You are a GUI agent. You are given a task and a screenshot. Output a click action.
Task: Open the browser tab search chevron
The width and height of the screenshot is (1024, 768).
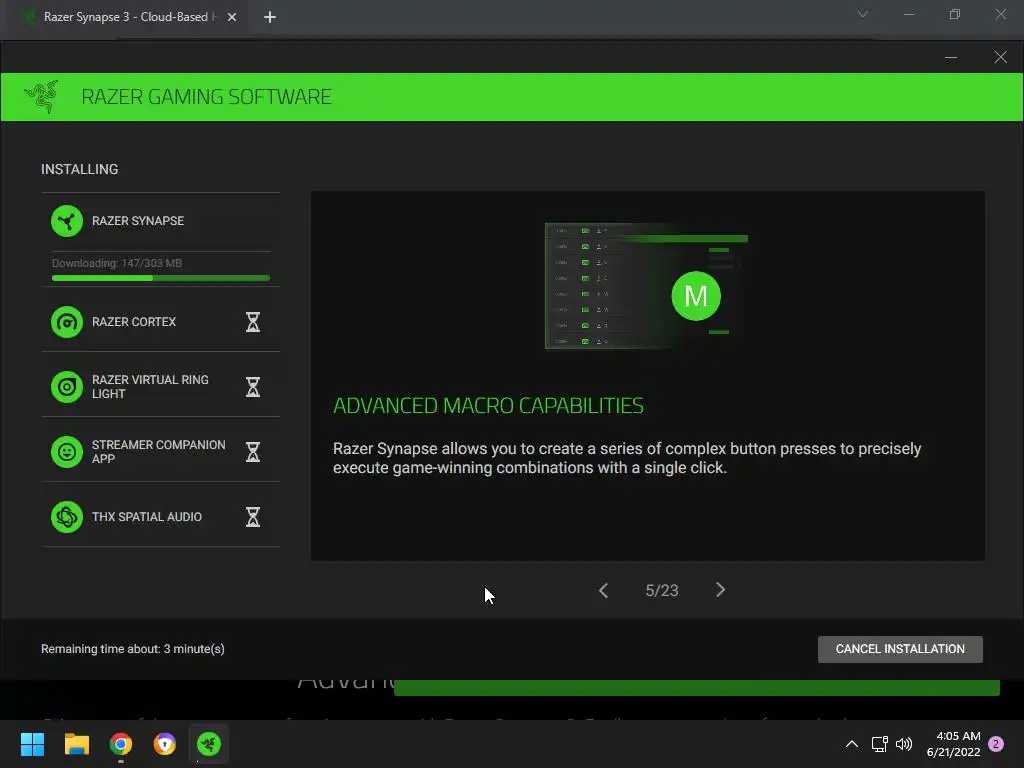coord(863,14)
